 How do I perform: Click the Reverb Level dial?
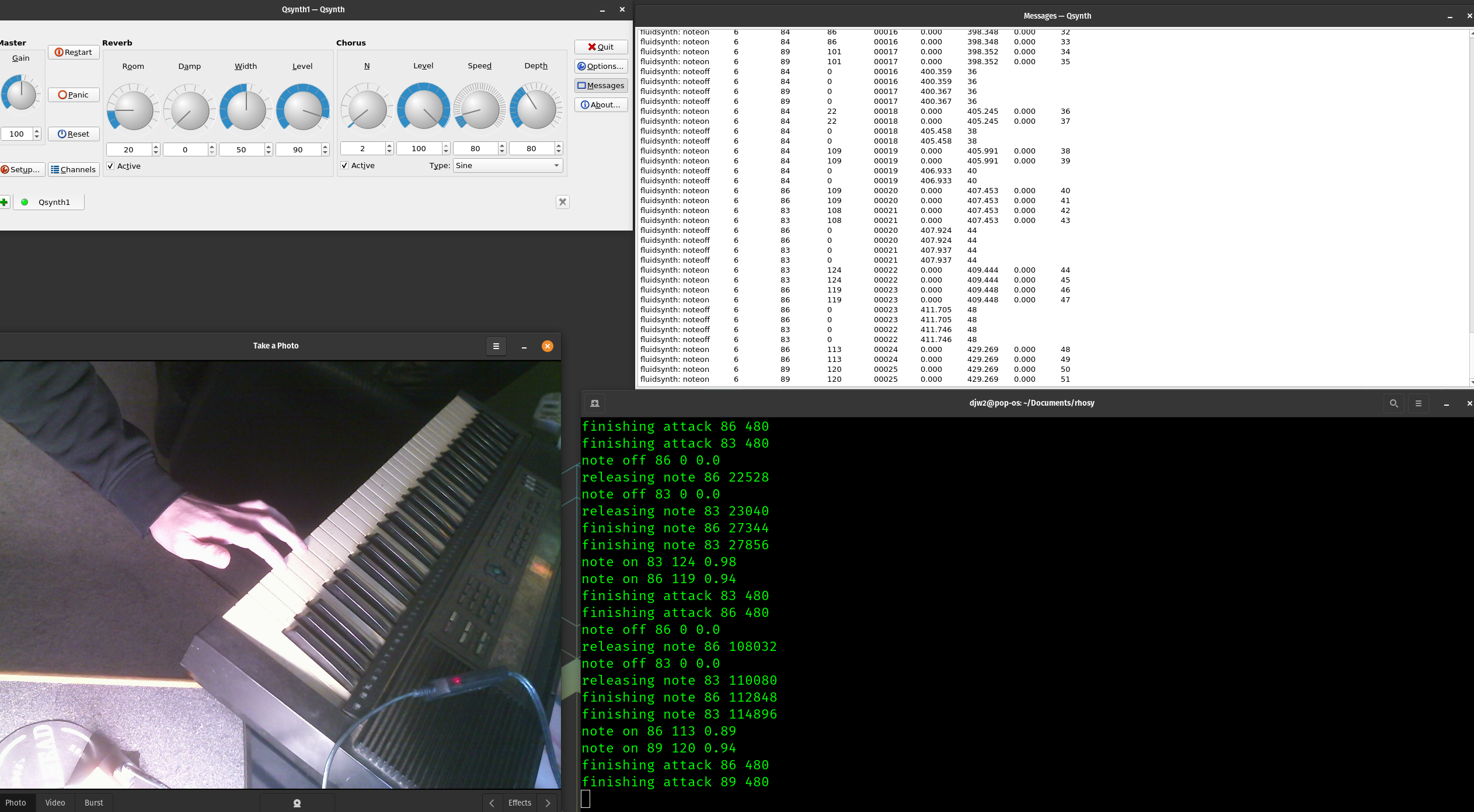302,109
